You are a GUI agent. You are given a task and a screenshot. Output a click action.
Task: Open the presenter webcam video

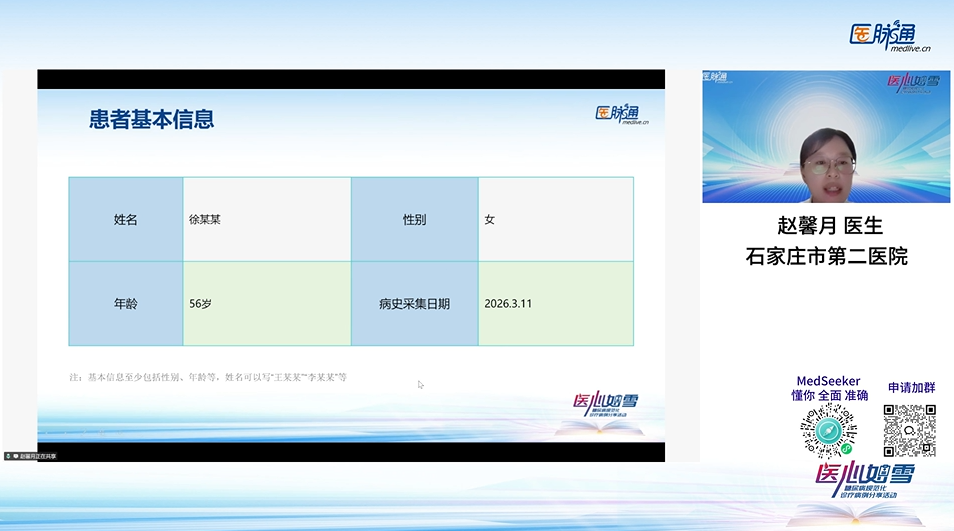coord(826,136)
